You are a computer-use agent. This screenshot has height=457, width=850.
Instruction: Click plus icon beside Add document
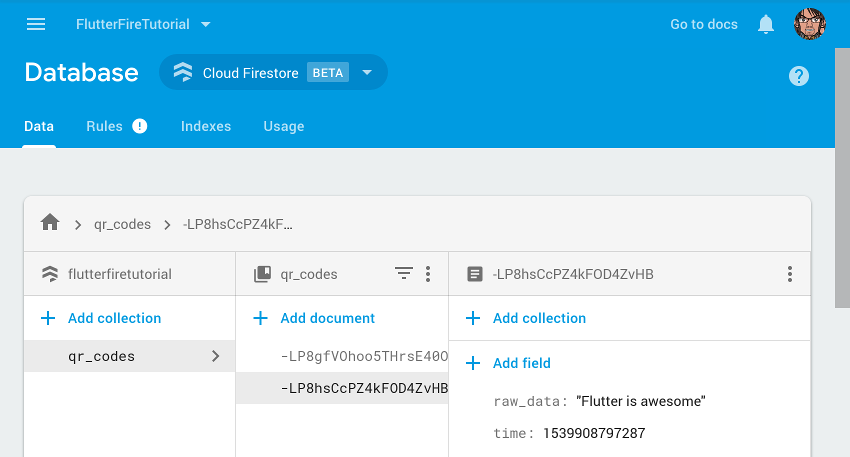[x=260, y=318]
